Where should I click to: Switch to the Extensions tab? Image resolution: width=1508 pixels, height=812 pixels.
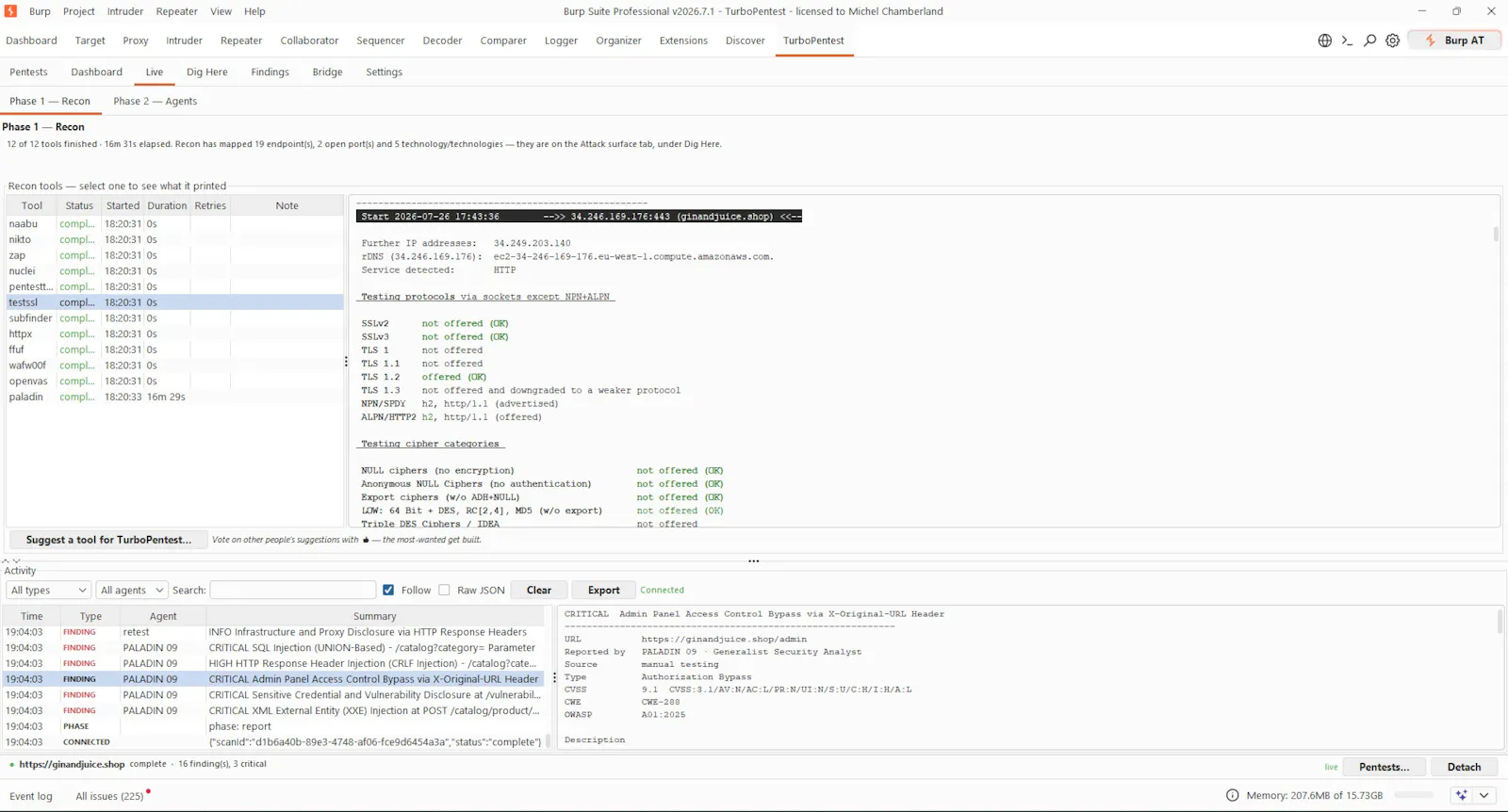pos(683,41)
